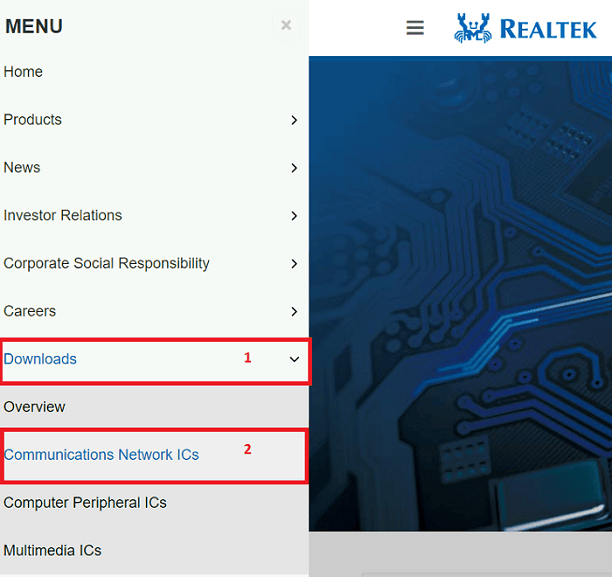This screenshot has width=612, height=577.
Task: Open Multimedia ICs link
Action: pyautogui.click(x=52, y=550)
